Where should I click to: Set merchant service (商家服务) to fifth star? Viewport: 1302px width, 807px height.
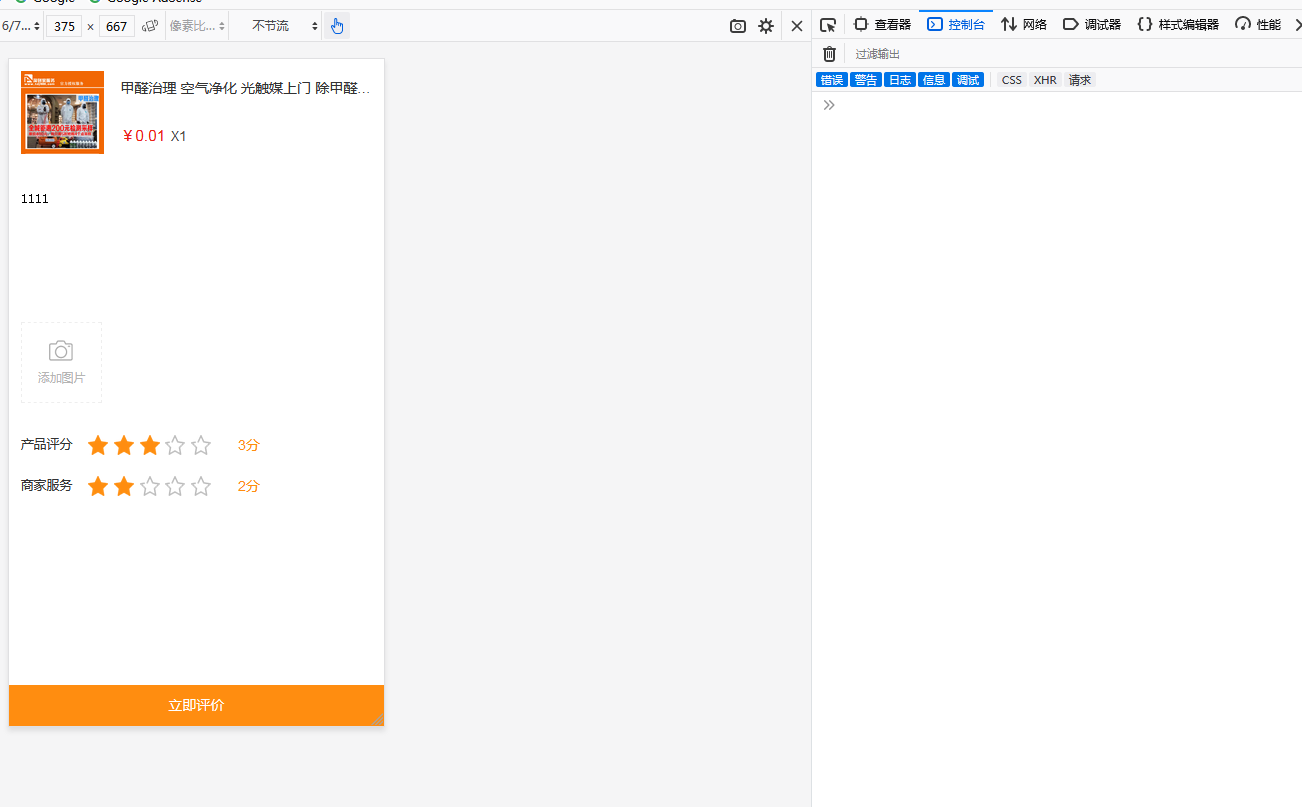pos(201,486)
